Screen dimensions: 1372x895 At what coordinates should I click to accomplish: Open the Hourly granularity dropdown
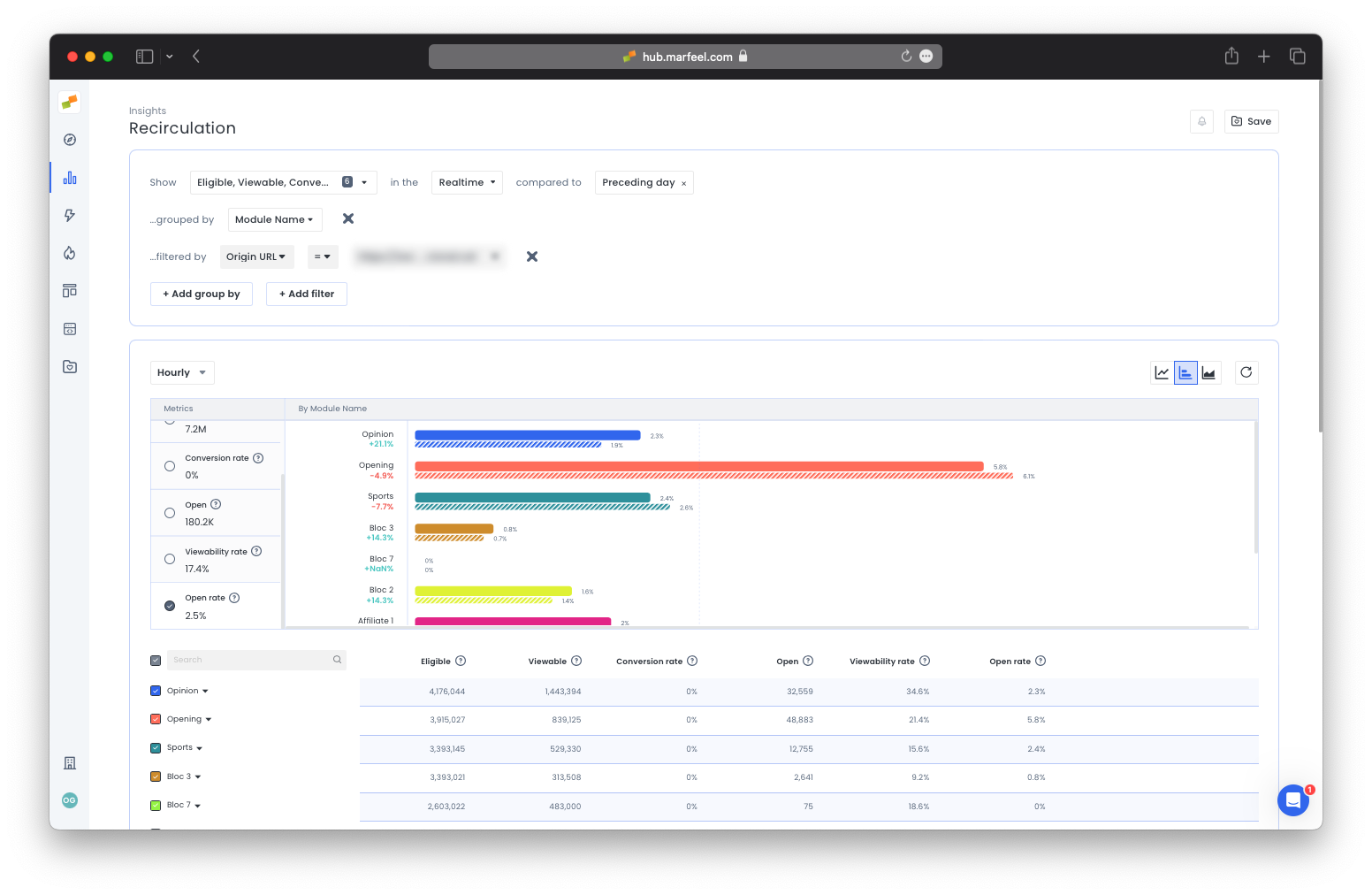tap(182, 372)
